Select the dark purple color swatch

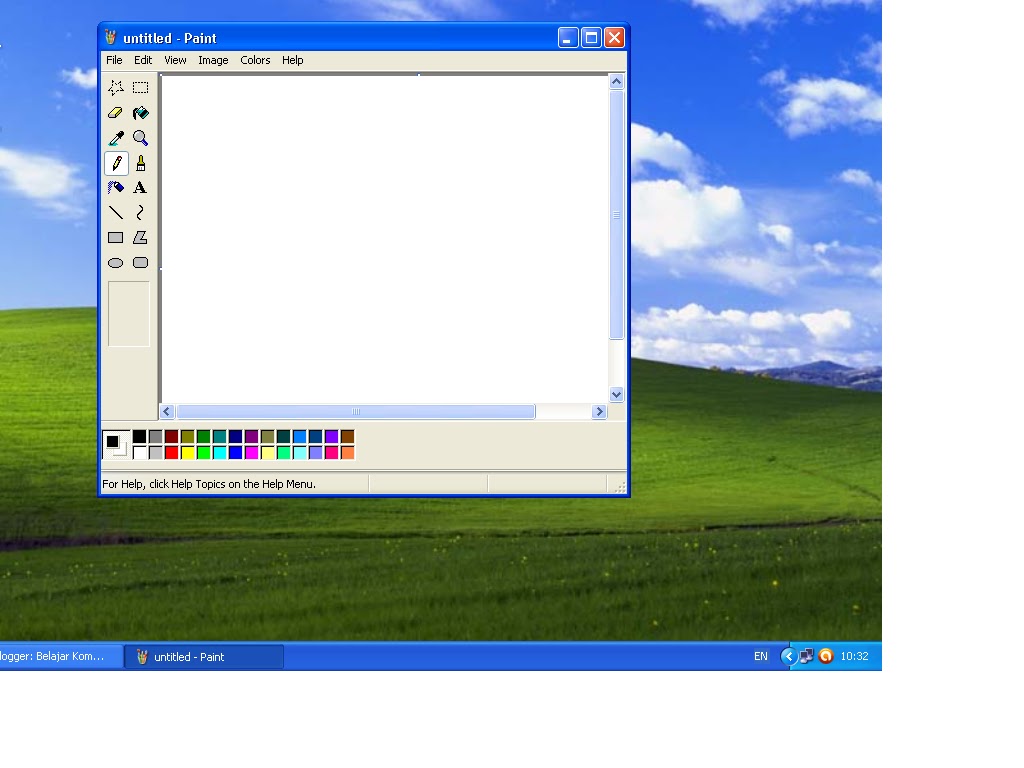tap(251, 437)
